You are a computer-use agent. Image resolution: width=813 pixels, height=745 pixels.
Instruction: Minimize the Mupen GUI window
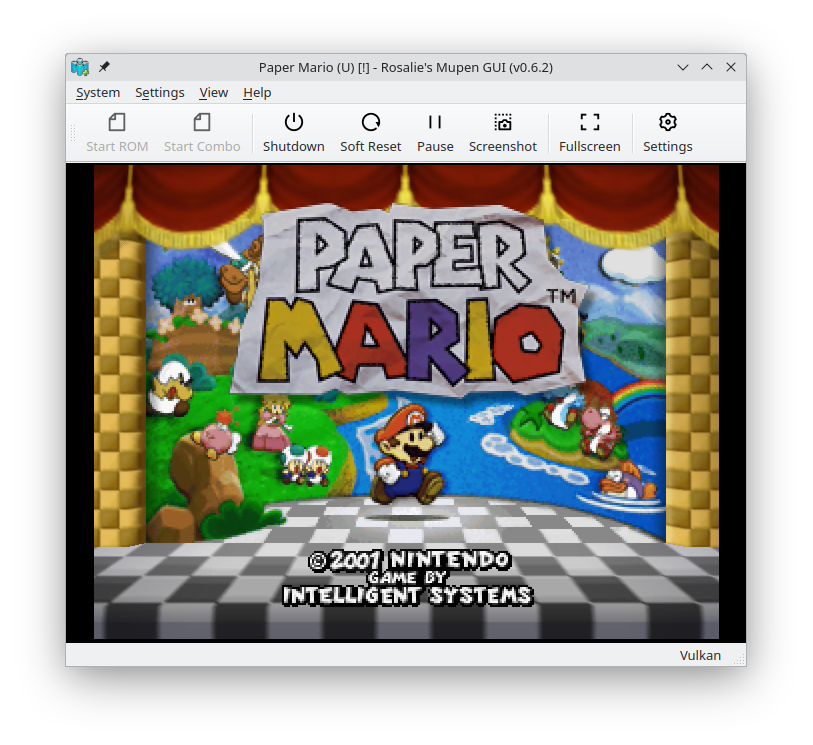683,67
